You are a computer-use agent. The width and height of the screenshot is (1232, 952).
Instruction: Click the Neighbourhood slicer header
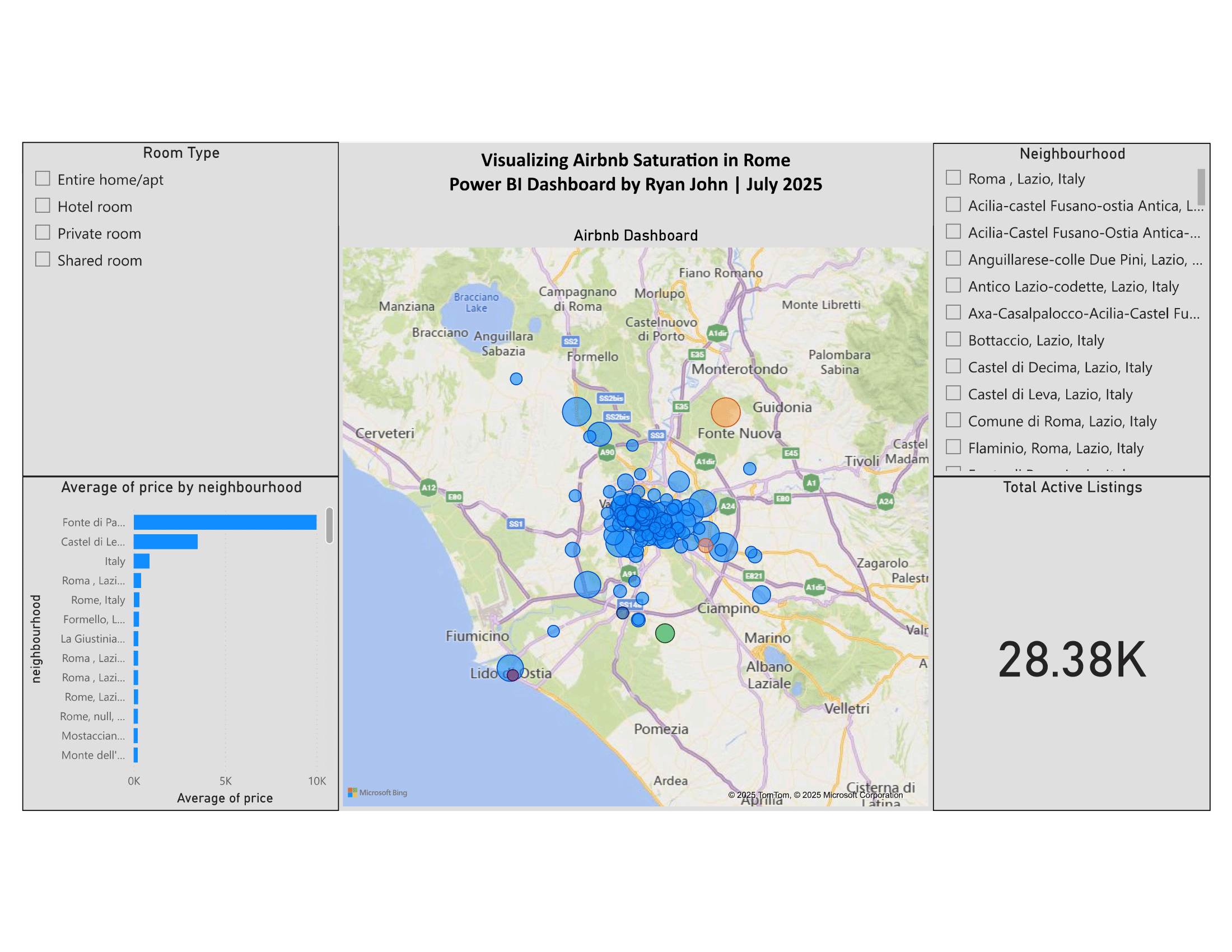click(x=1072, y=154)
